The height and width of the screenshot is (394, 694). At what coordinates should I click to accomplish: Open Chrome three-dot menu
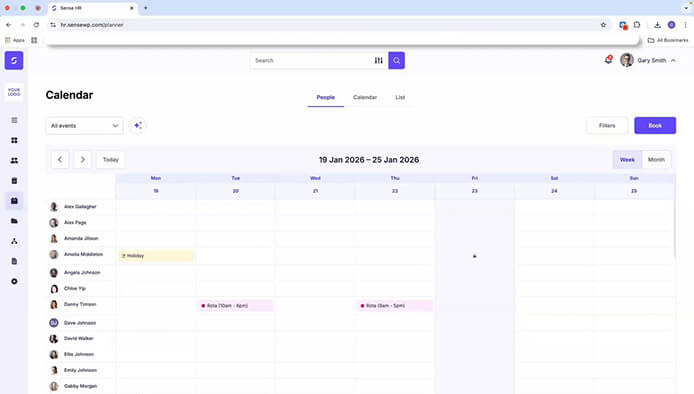[x=685, y=25]
